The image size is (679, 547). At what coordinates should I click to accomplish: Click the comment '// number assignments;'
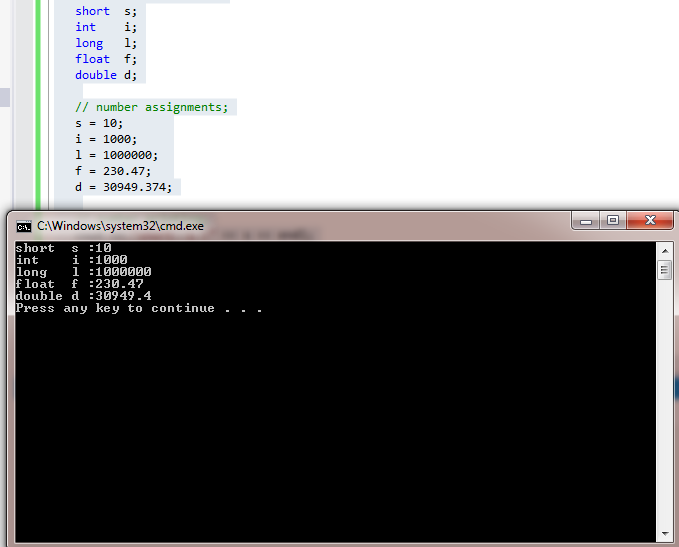(152, 107)
